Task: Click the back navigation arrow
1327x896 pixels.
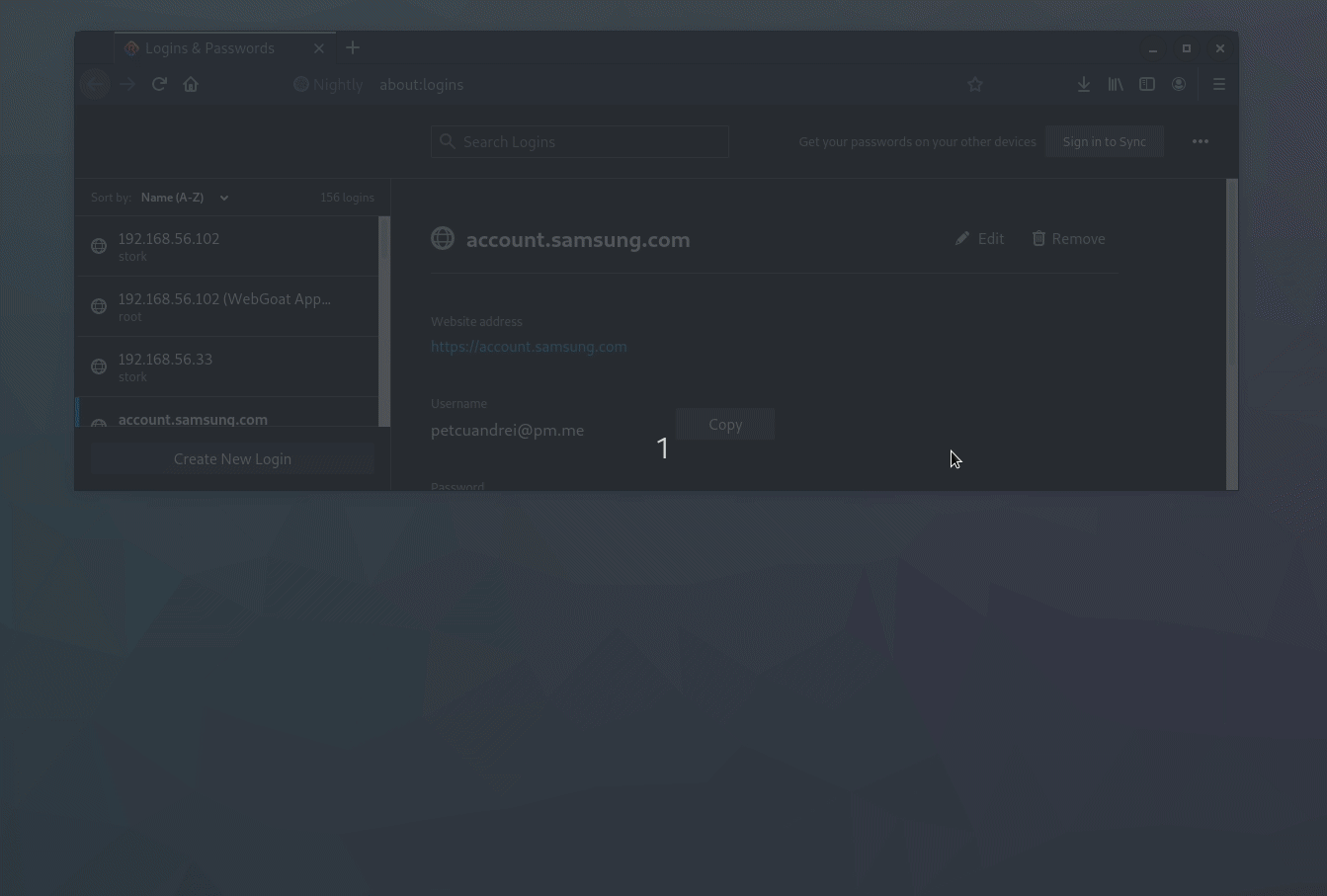Action: [95, 84]
